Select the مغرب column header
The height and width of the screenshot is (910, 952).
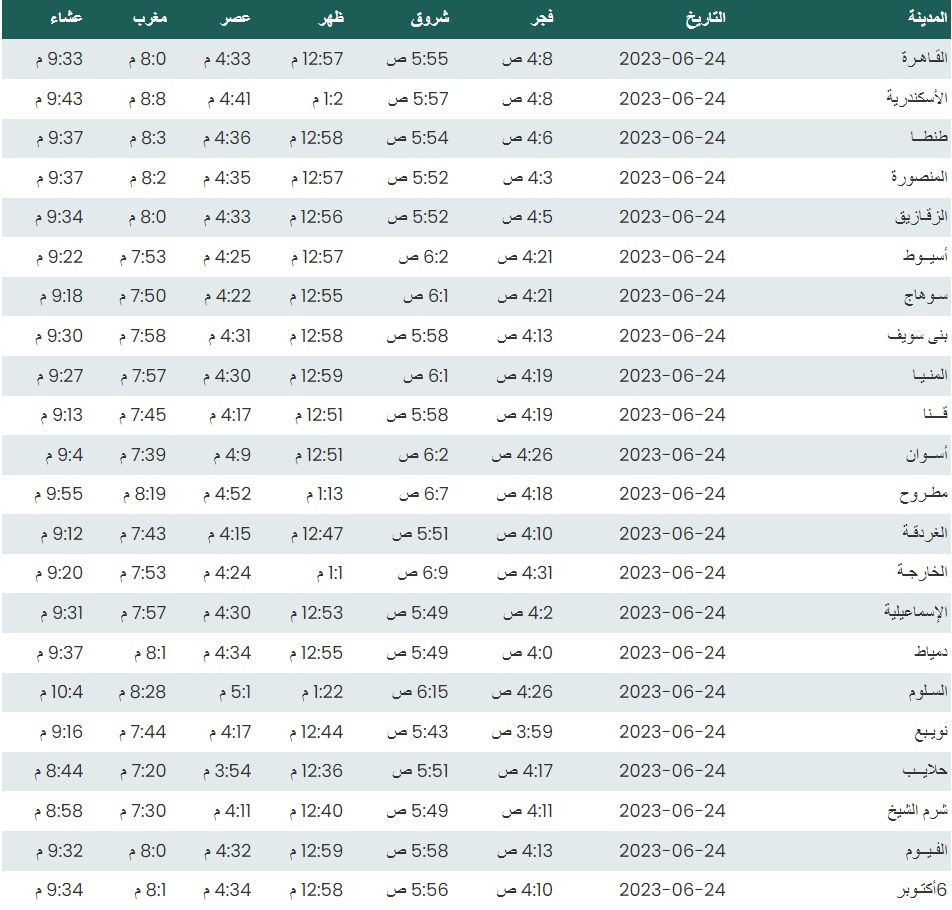(149, 18)
